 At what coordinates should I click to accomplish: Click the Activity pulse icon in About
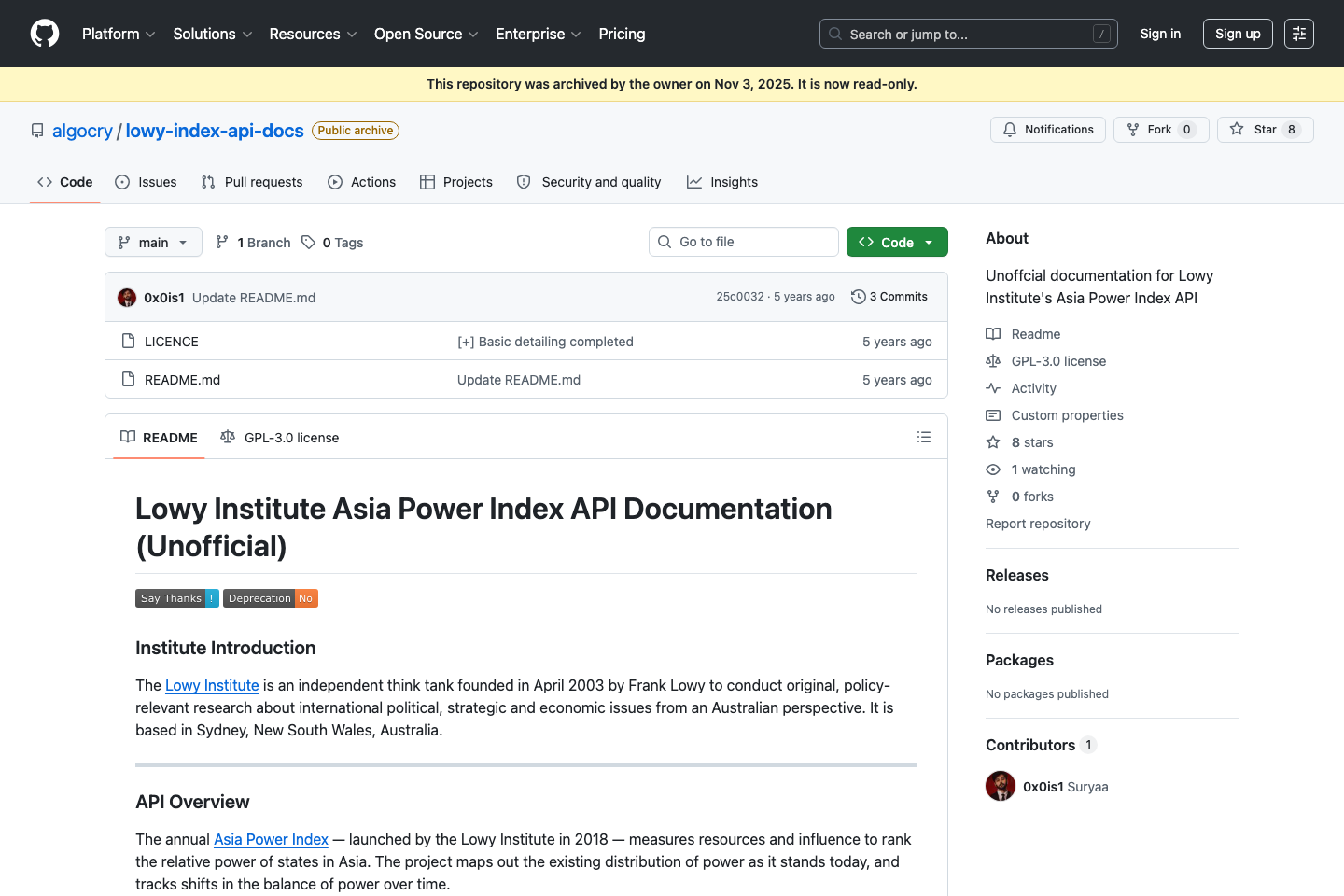(x=992, y=387)
